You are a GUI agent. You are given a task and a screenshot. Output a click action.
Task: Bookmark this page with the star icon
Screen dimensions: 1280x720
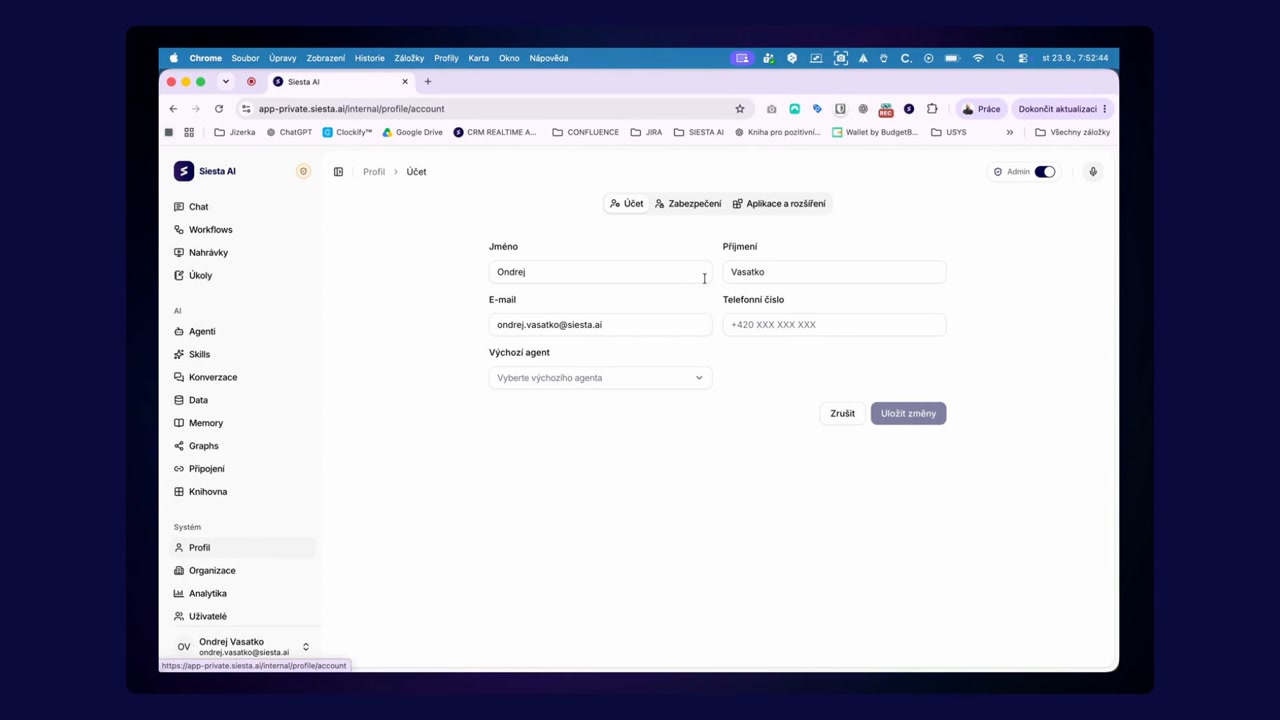click(740, 109)
